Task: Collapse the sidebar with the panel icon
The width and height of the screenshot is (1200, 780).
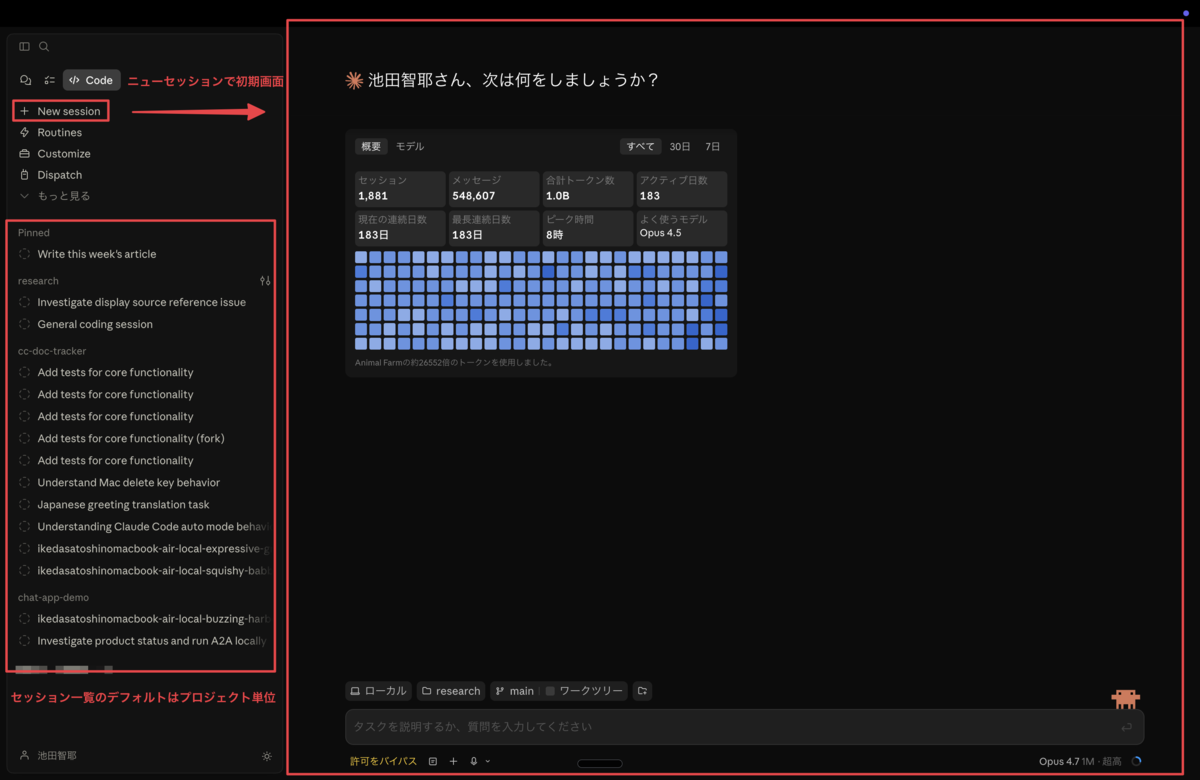Action: pyautogui.click(x=25, y=46)
